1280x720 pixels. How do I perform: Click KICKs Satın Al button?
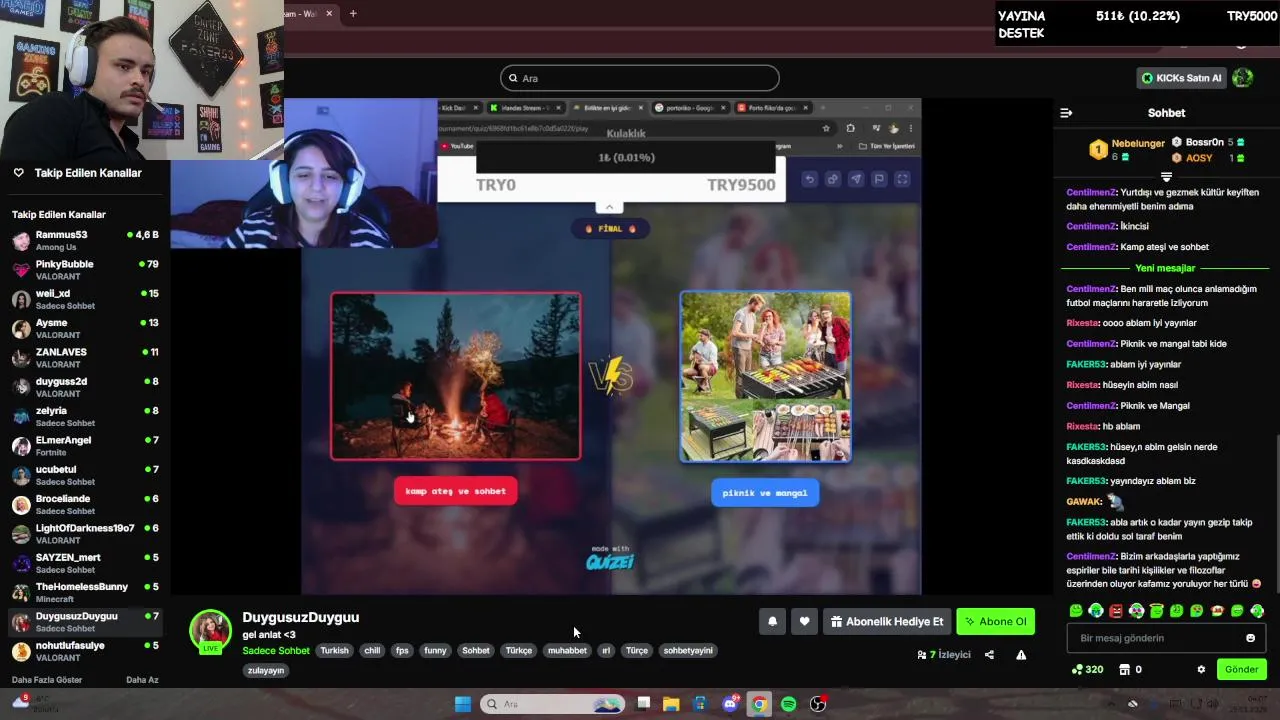tap(1181, 78)
